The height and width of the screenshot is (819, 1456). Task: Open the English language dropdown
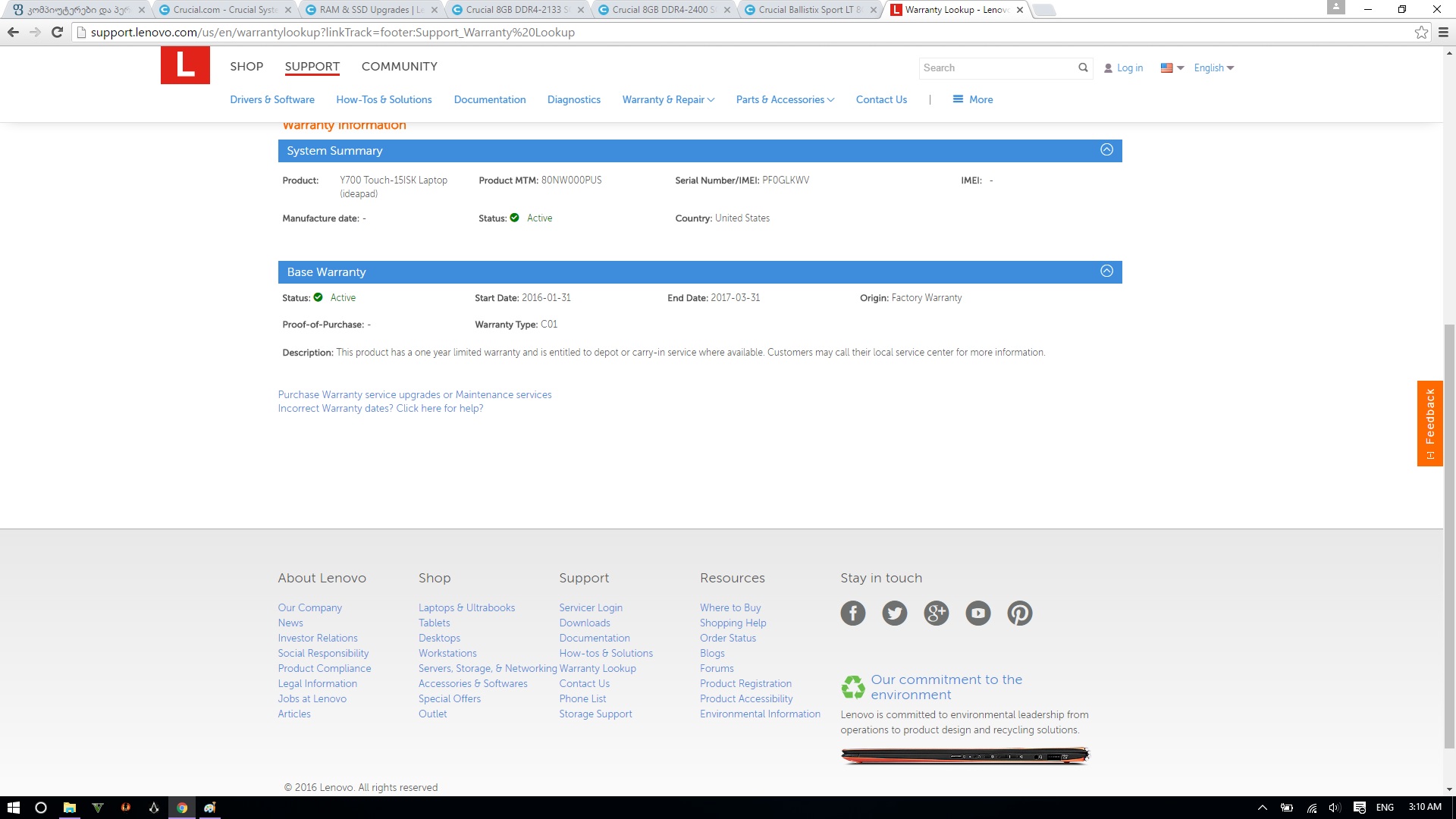(1213, 67)
